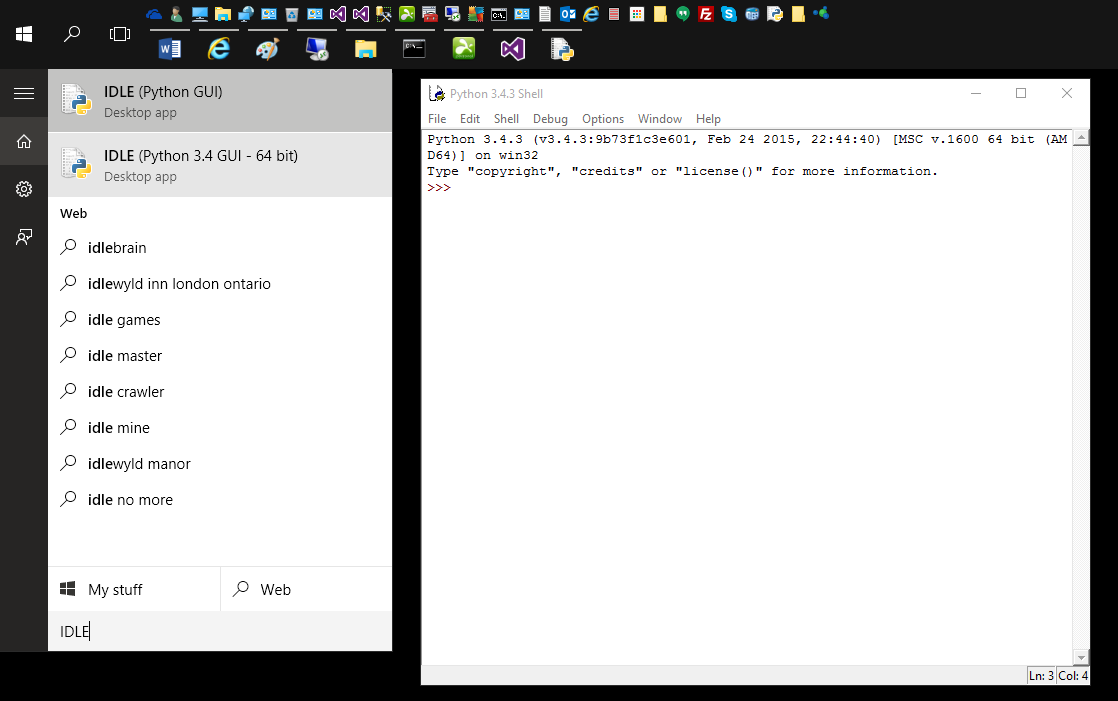Close the Python 3.4.3 Shell window

(x=1067, y=93)
